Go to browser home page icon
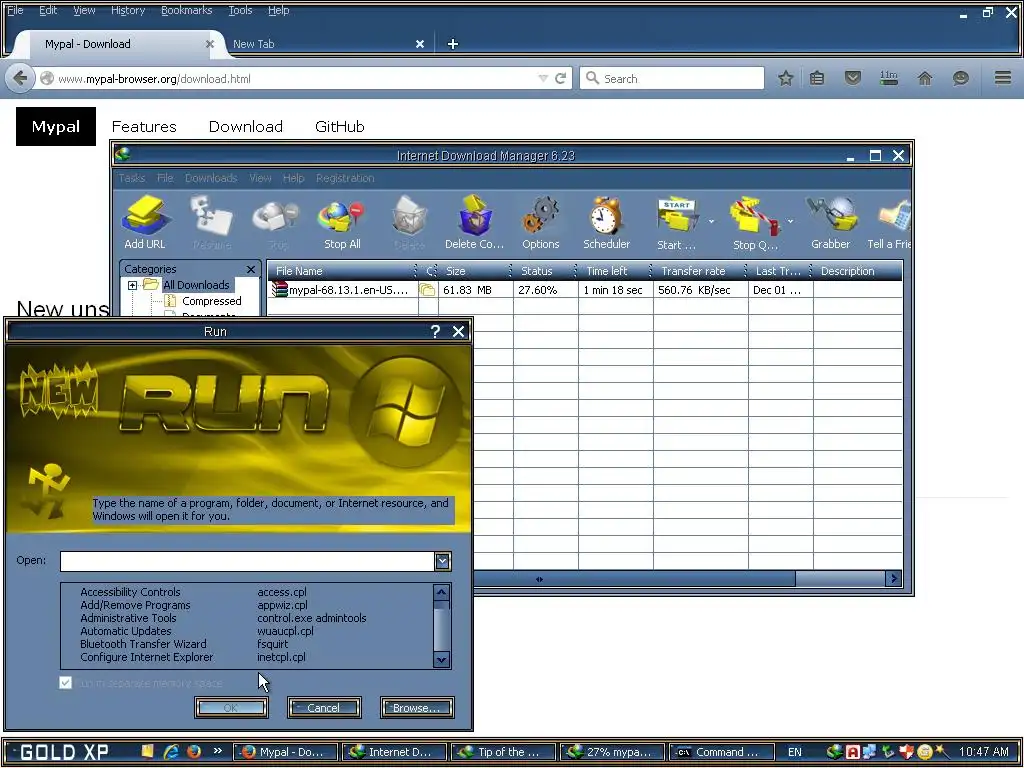 point(925,78)
